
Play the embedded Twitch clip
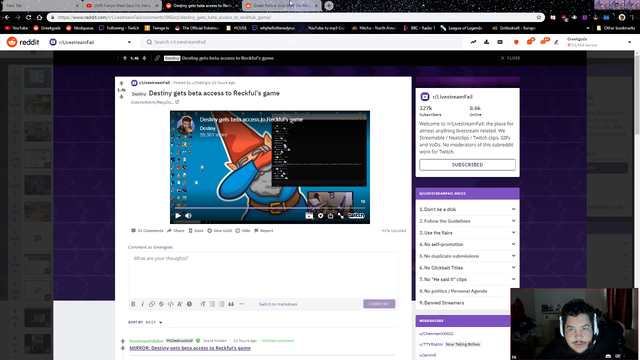pyautogui.click(x=178, y=216)
